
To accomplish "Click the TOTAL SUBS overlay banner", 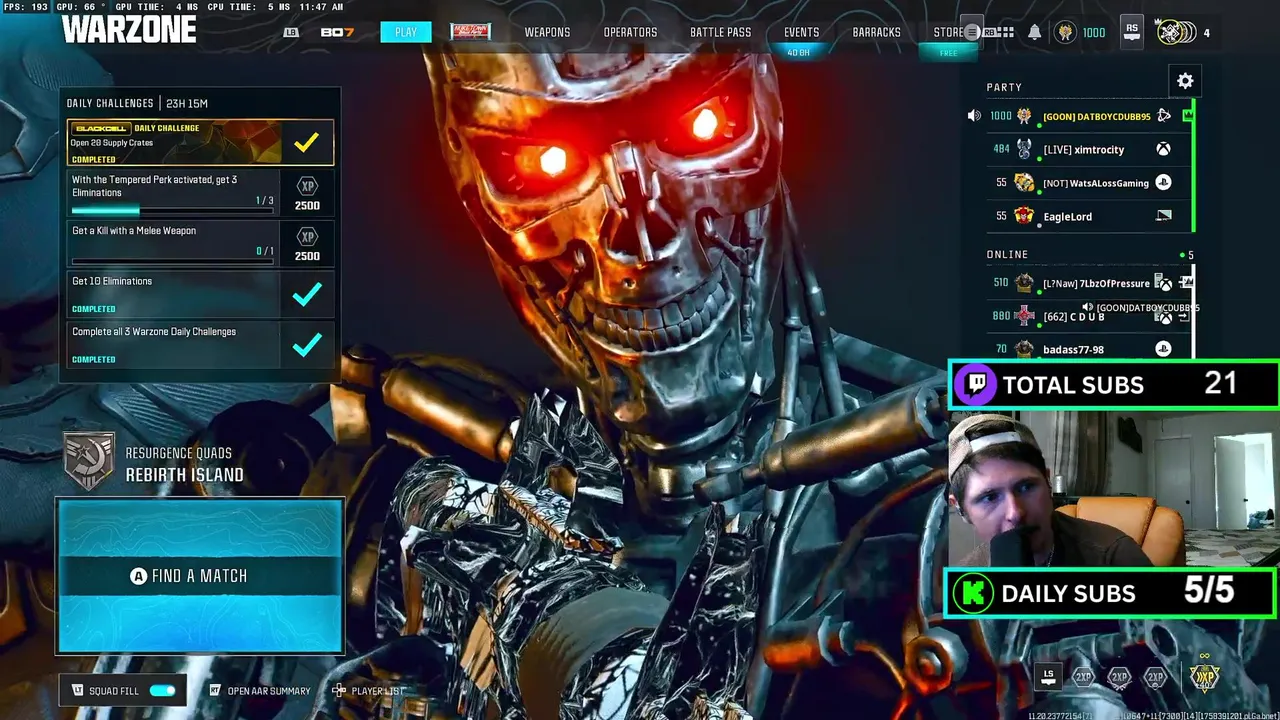I will (1114, 385).
